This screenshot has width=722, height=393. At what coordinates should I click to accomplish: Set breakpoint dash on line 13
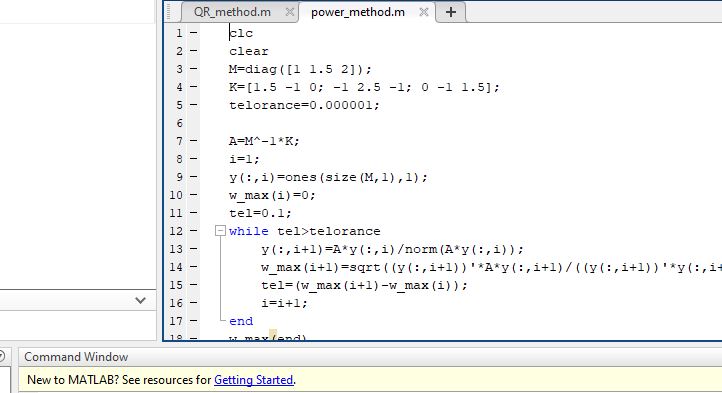tap(193, 249)
